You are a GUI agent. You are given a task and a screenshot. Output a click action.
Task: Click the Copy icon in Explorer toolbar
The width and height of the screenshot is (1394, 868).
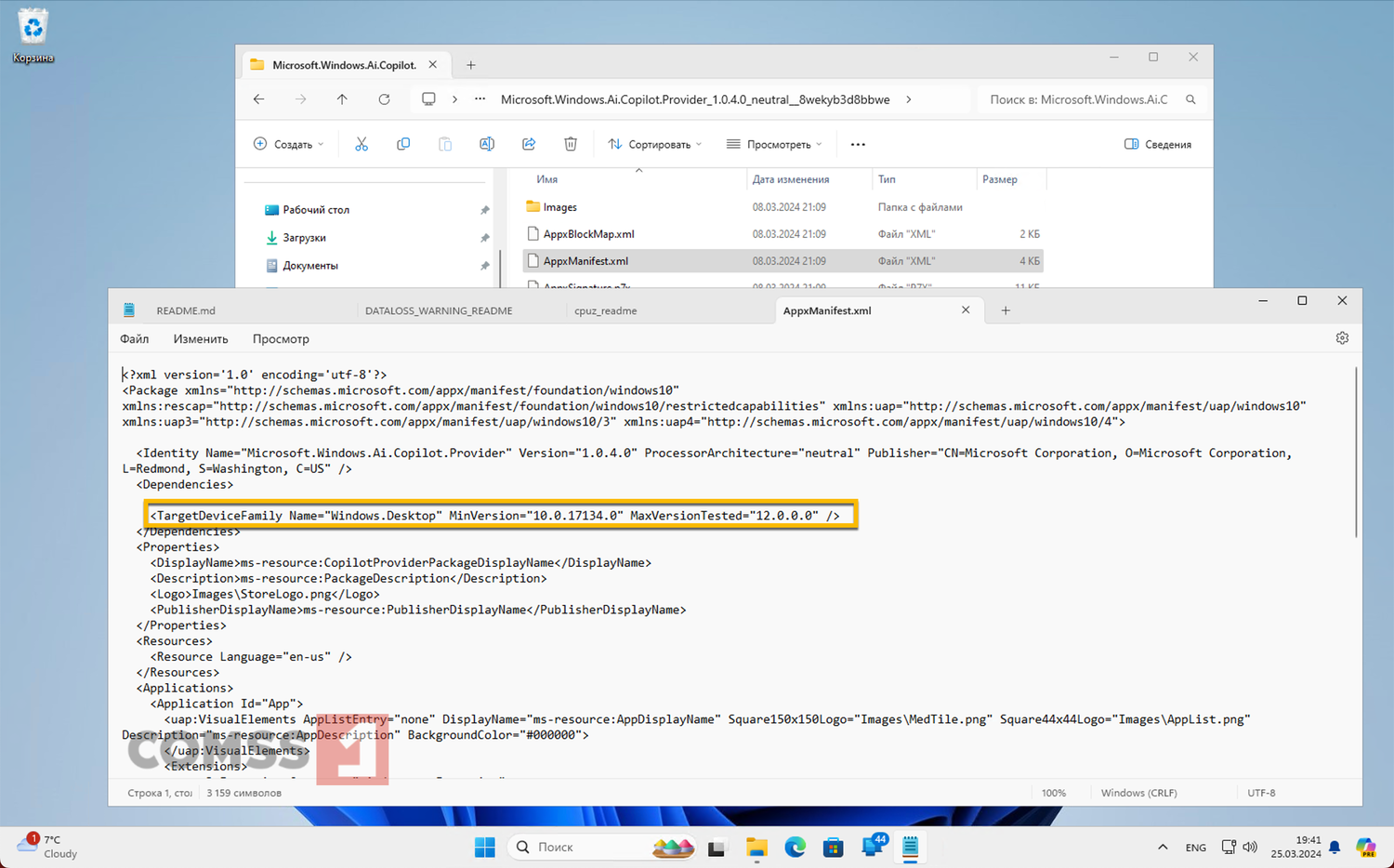(403, 144)
